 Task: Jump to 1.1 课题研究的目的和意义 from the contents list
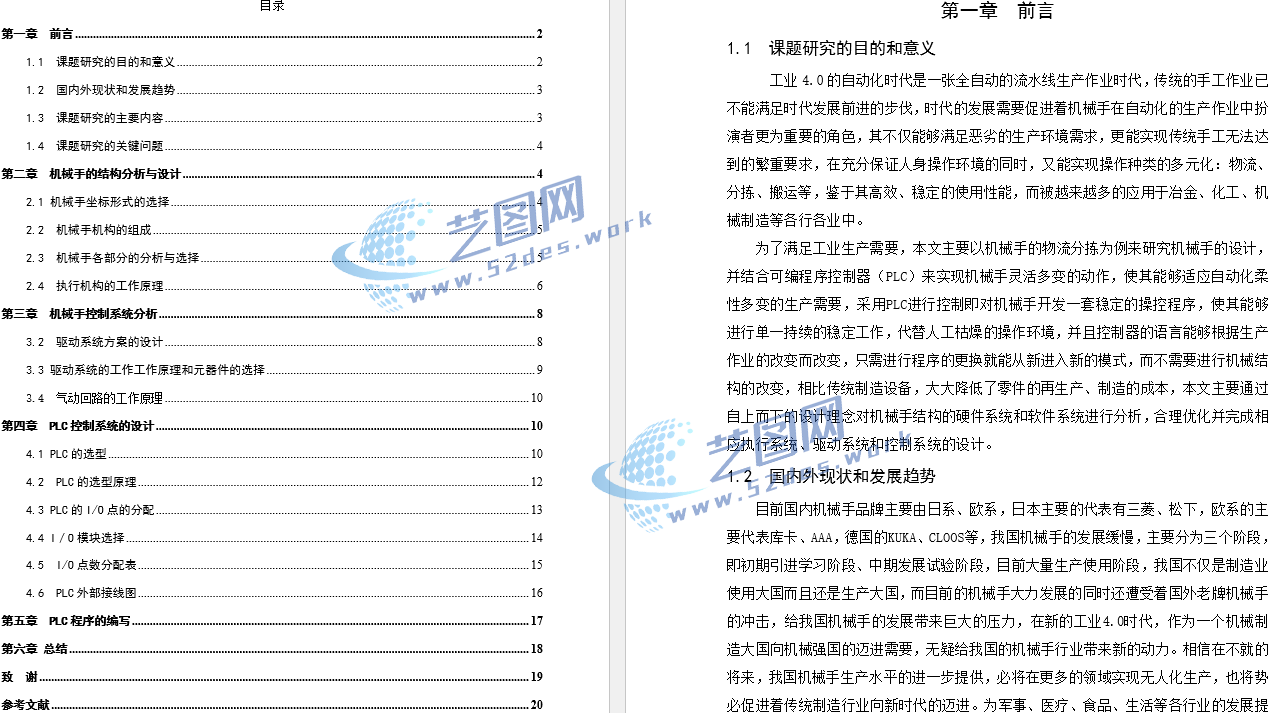[284, 62]
